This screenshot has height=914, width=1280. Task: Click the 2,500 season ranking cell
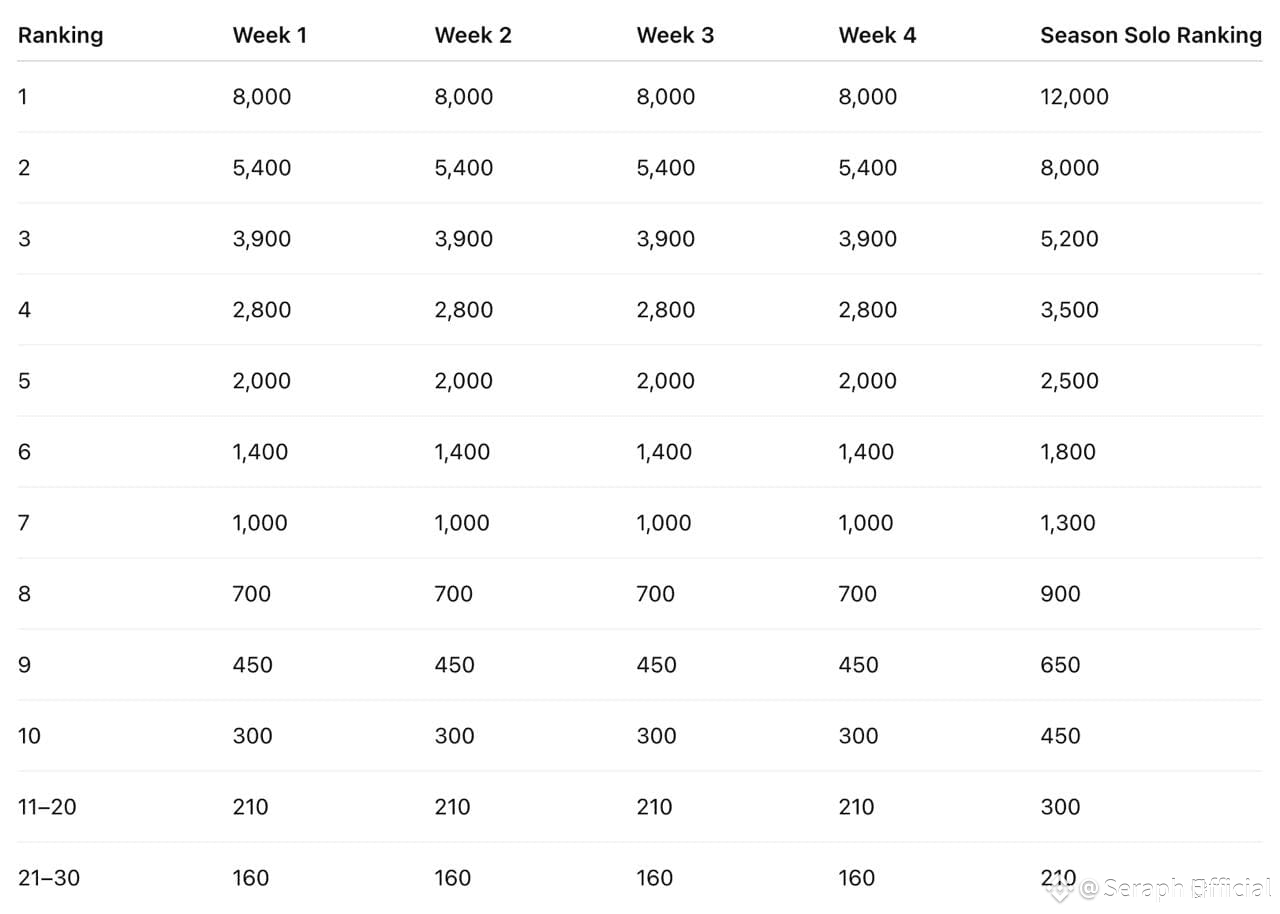1069,381
